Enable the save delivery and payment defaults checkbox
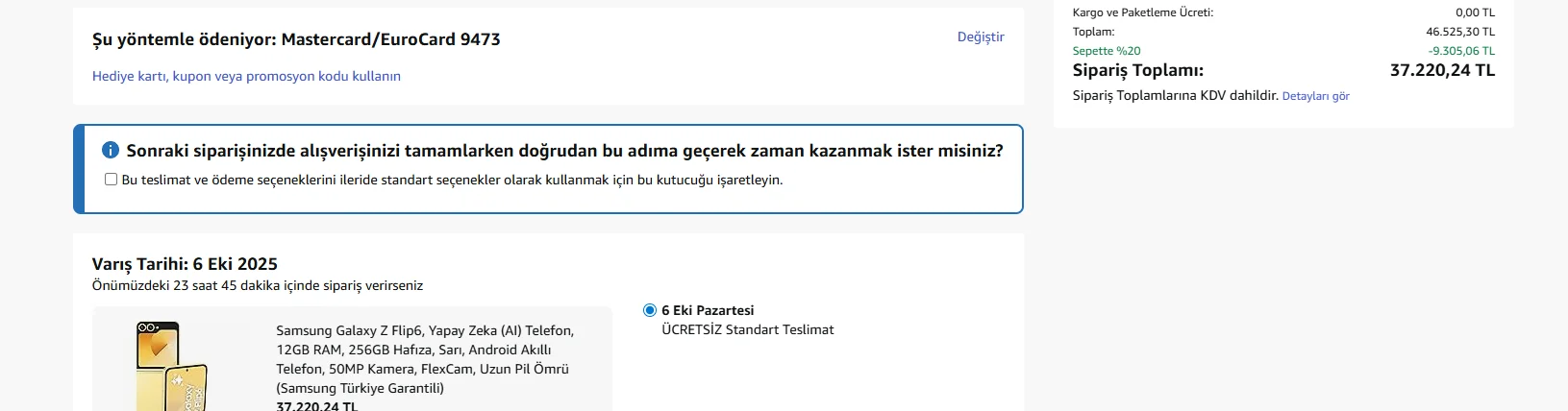This screenshot has width=1568, height=411. 112,180
